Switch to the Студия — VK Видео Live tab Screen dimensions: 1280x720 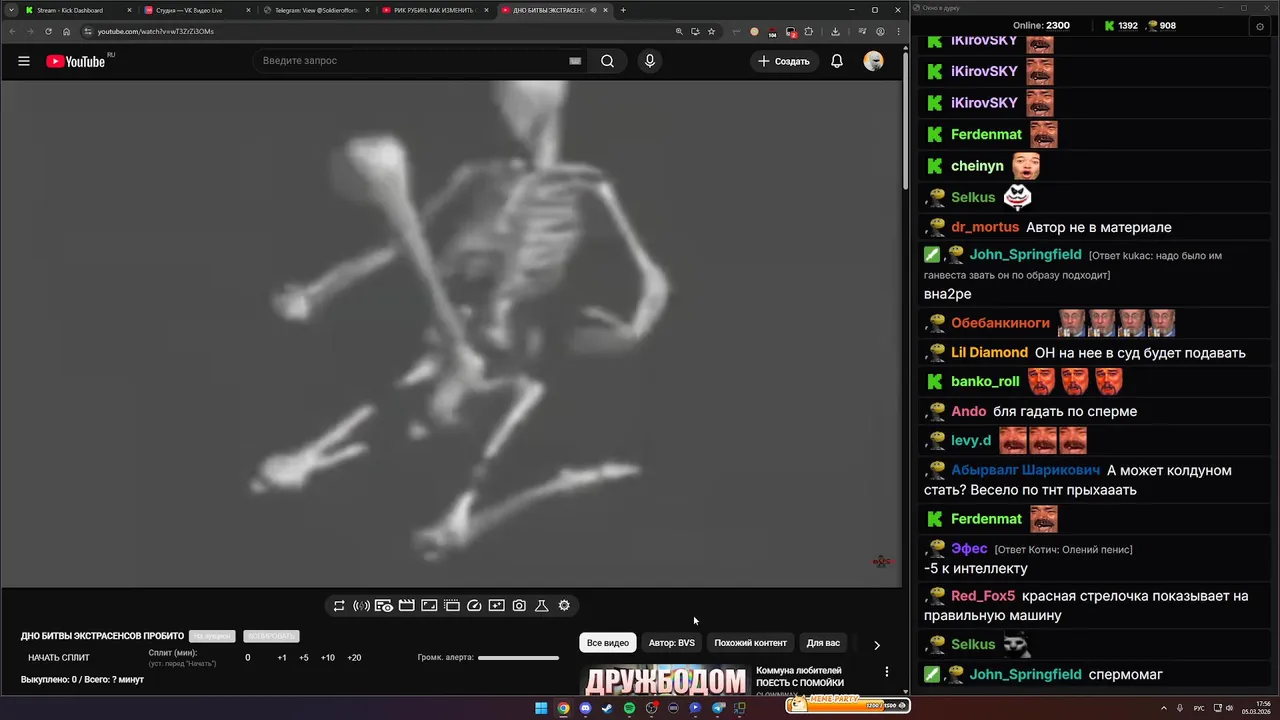(196, 10)
